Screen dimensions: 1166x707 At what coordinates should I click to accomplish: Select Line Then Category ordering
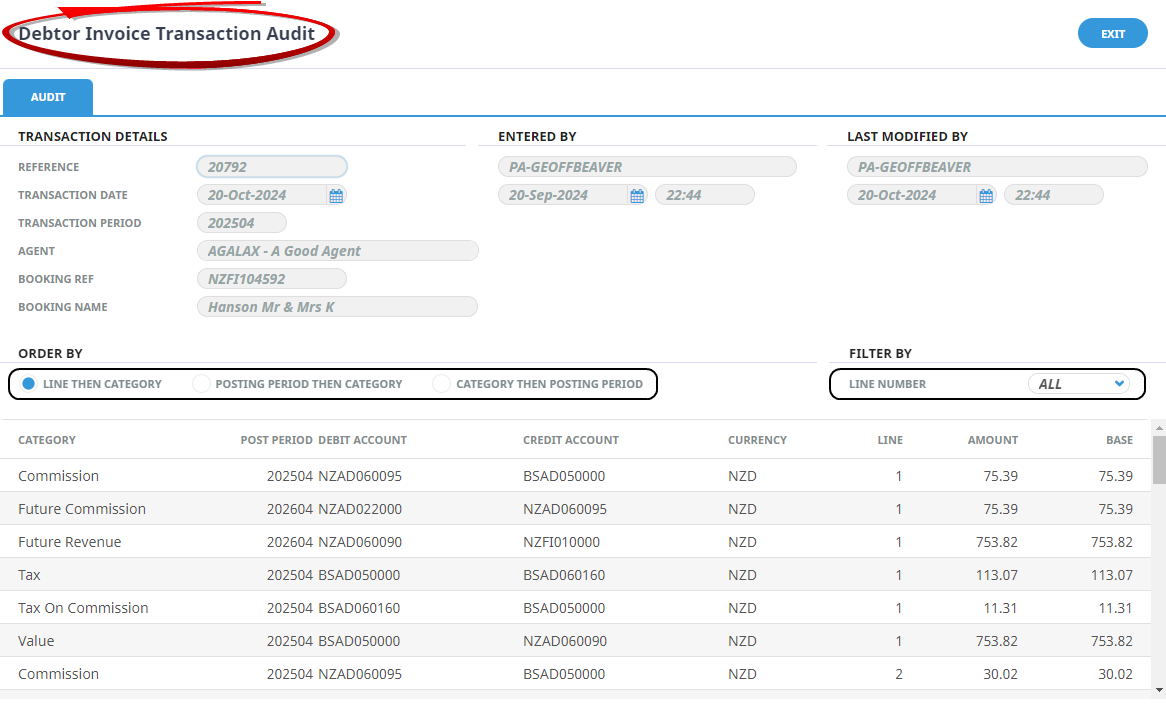pyautogui.click(x=29, y=384)
